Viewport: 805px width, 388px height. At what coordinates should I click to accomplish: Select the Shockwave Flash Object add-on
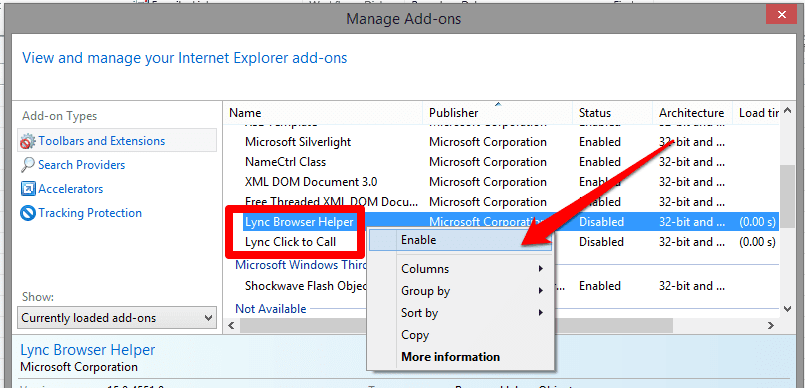coord(305,286)
